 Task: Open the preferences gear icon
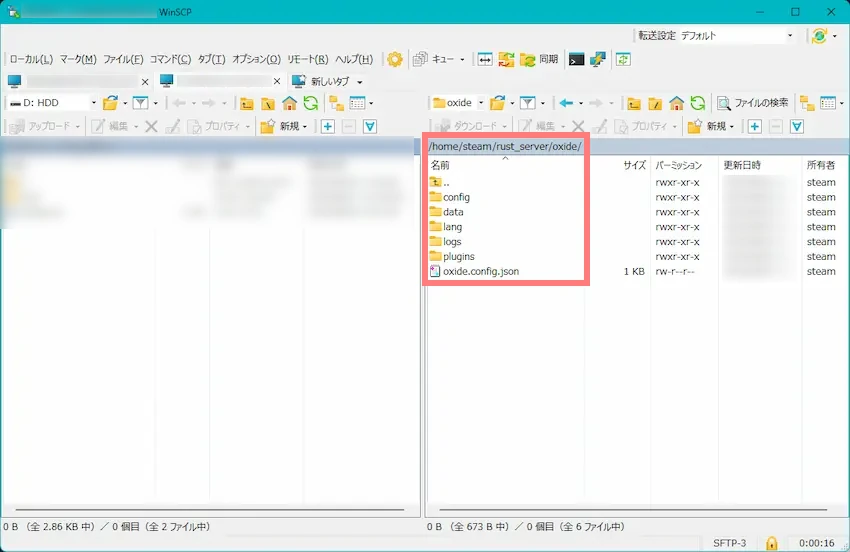tap(395, 59)
